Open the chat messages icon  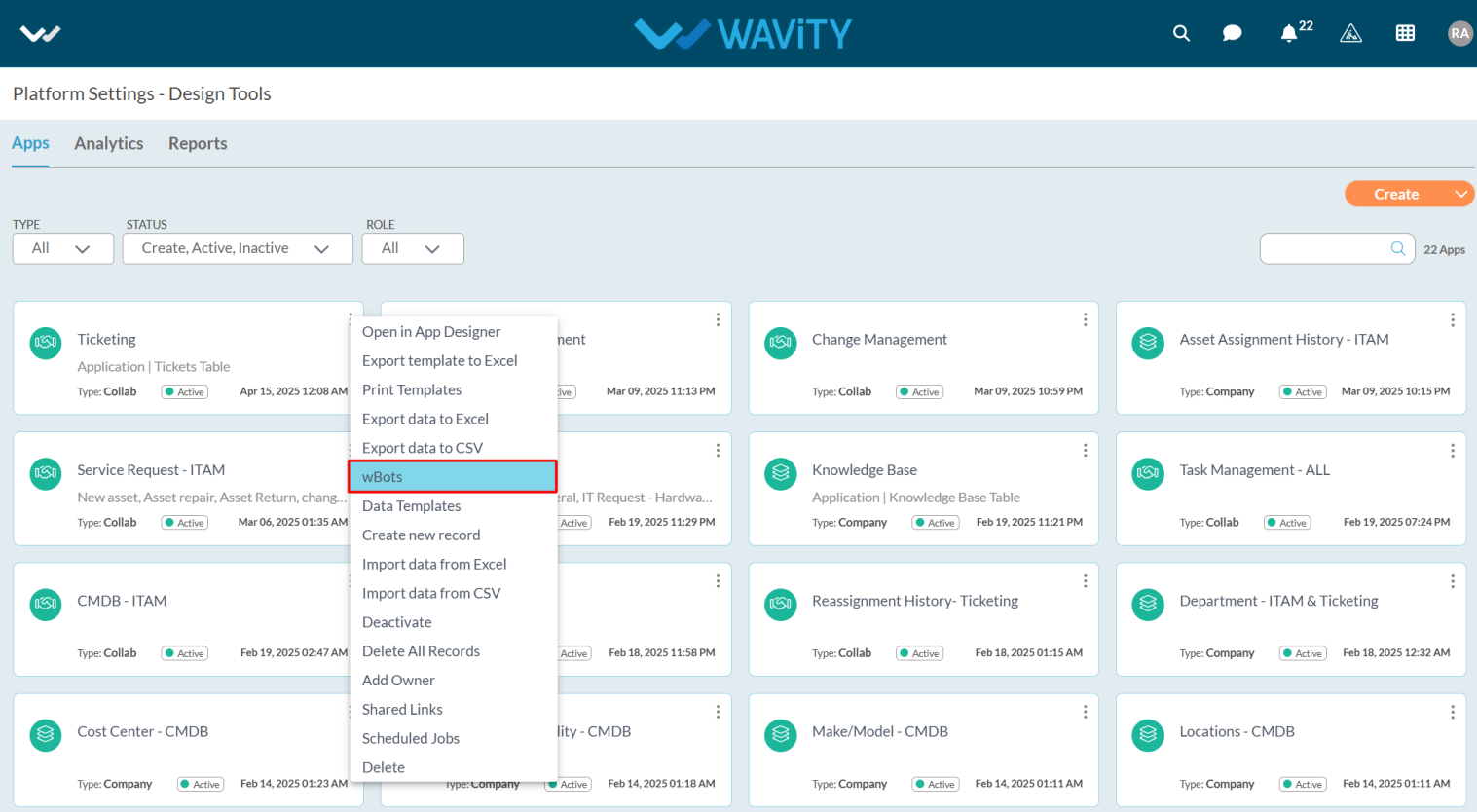point(1232,33)
